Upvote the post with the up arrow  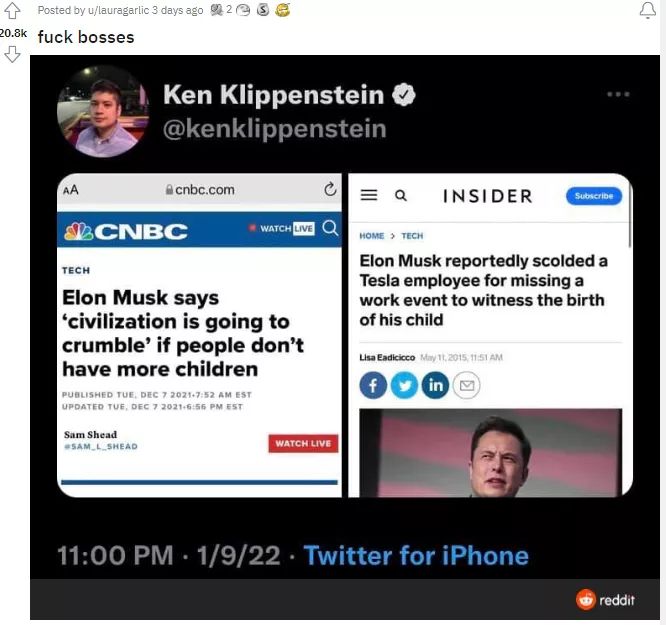click(x=12, y=11)
